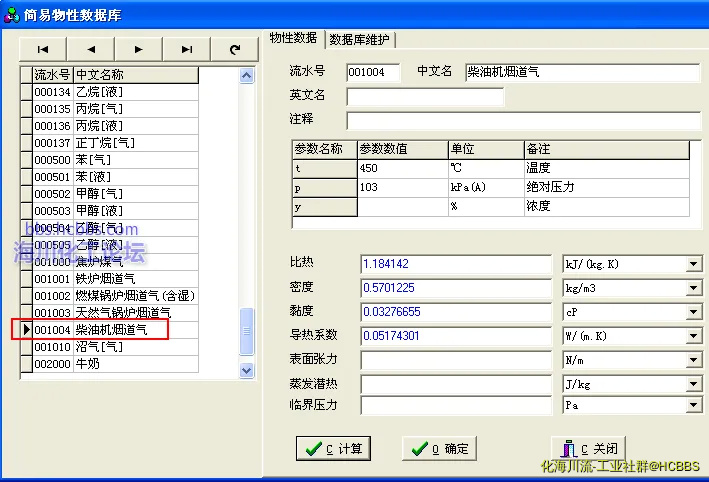Click the 注释 input field
The width and height of the screenshot is (709, 482).
(524, 120)
